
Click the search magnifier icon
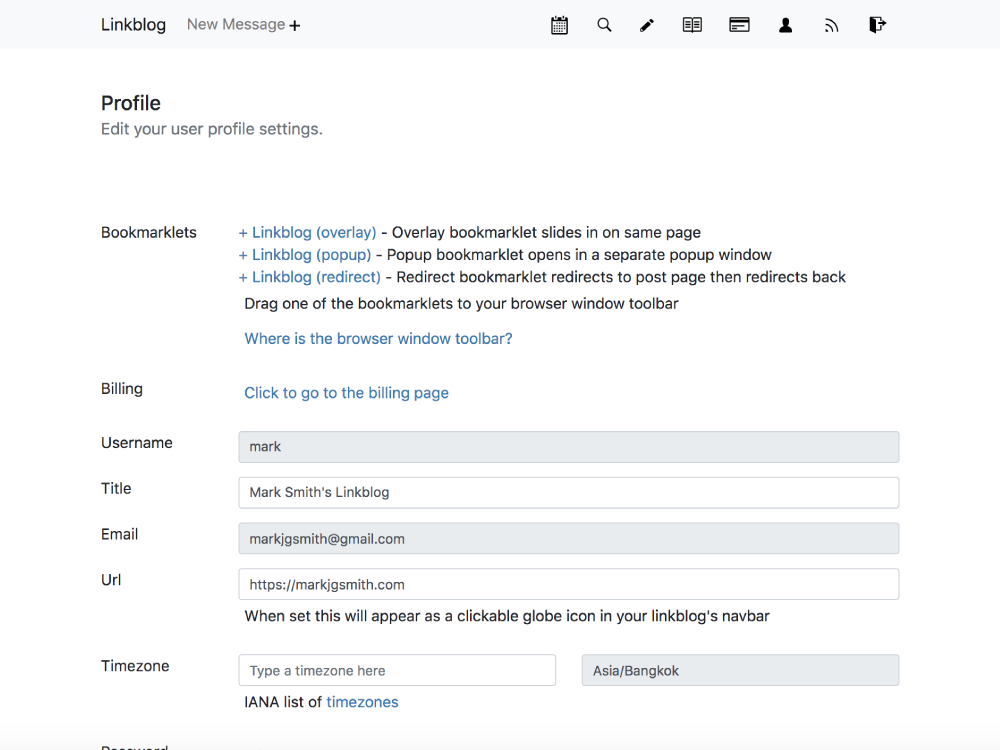(x=604, y=26)
